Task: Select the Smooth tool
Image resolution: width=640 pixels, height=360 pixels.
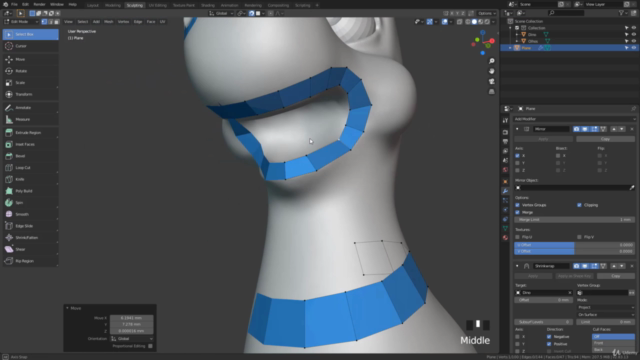Action: click(31, 214)
